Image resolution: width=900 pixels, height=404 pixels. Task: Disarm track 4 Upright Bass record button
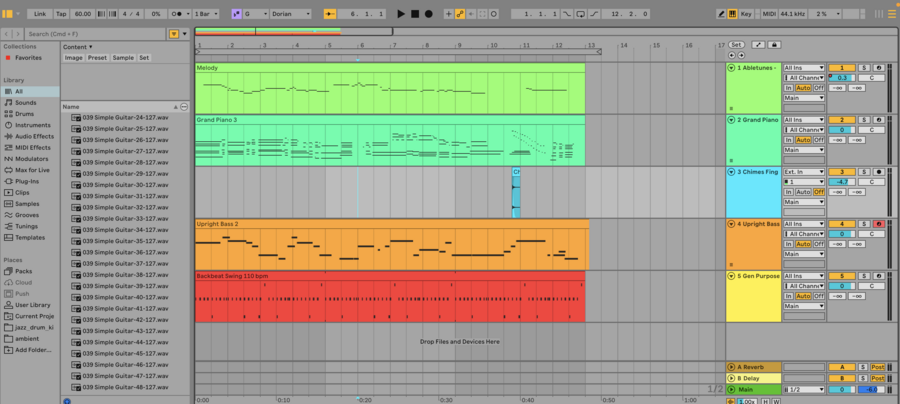coord(878,224)
